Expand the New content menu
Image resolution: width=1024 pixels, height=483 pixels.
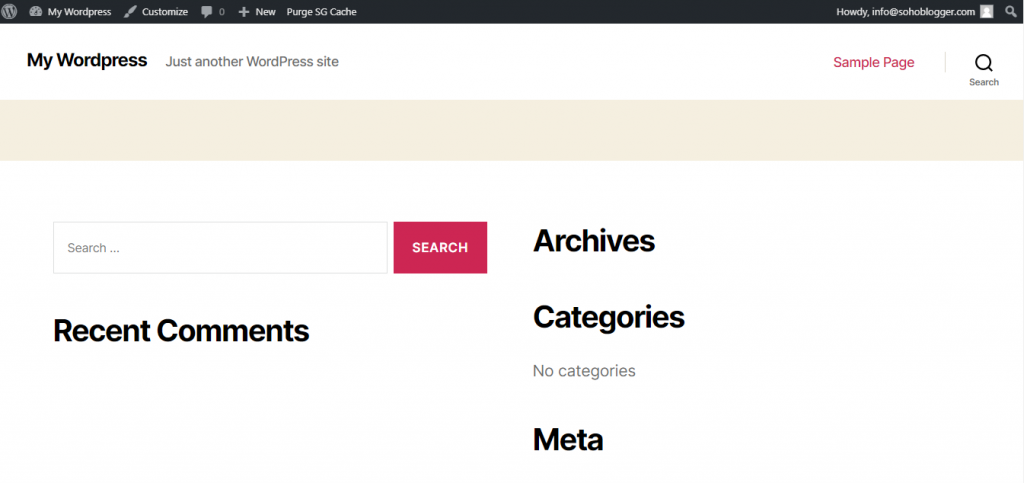[x=265, y=12]
